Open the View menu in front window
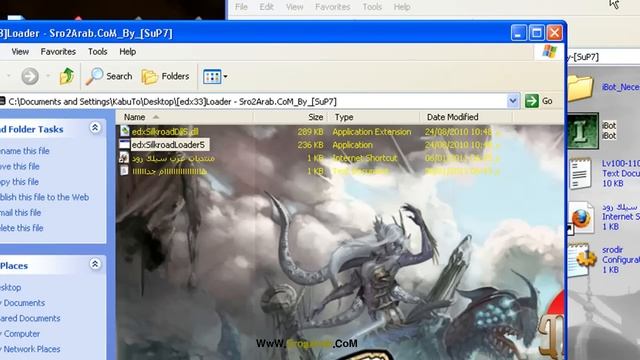 pyautogui.click(x=20, y=52)
